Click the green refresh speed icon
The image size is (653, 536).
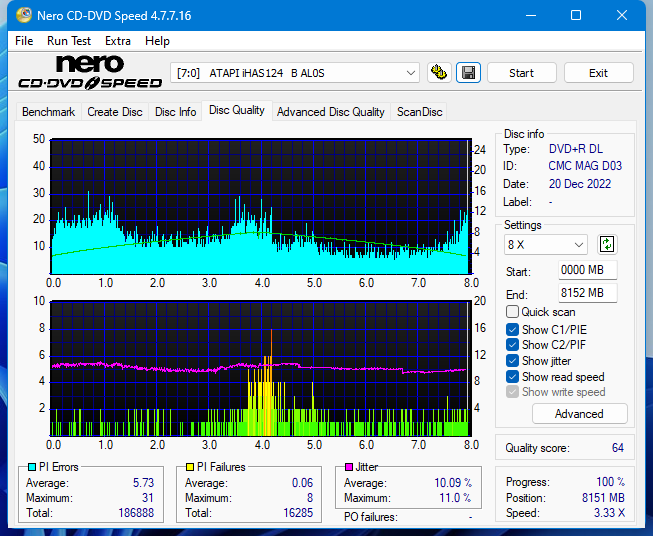607,244
